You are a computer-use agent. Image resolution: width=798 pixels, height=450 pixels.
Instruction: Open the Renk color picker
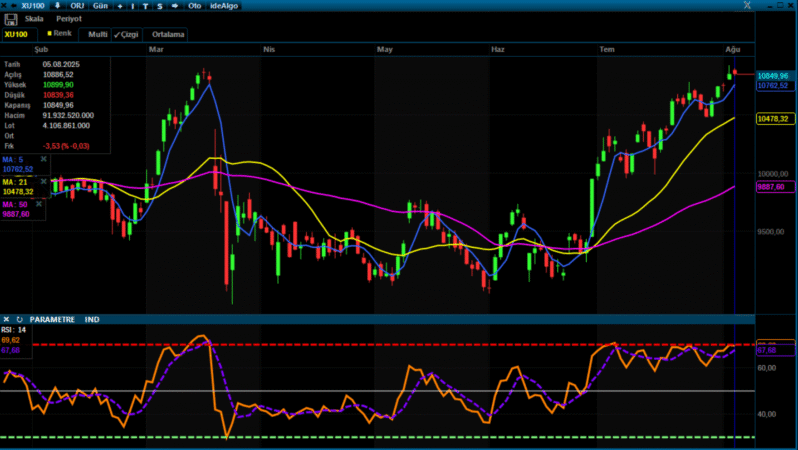click(60, 33)
